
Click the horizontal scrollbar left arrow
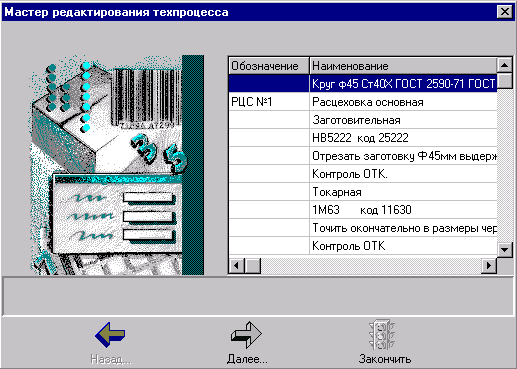tap(237, 266)
